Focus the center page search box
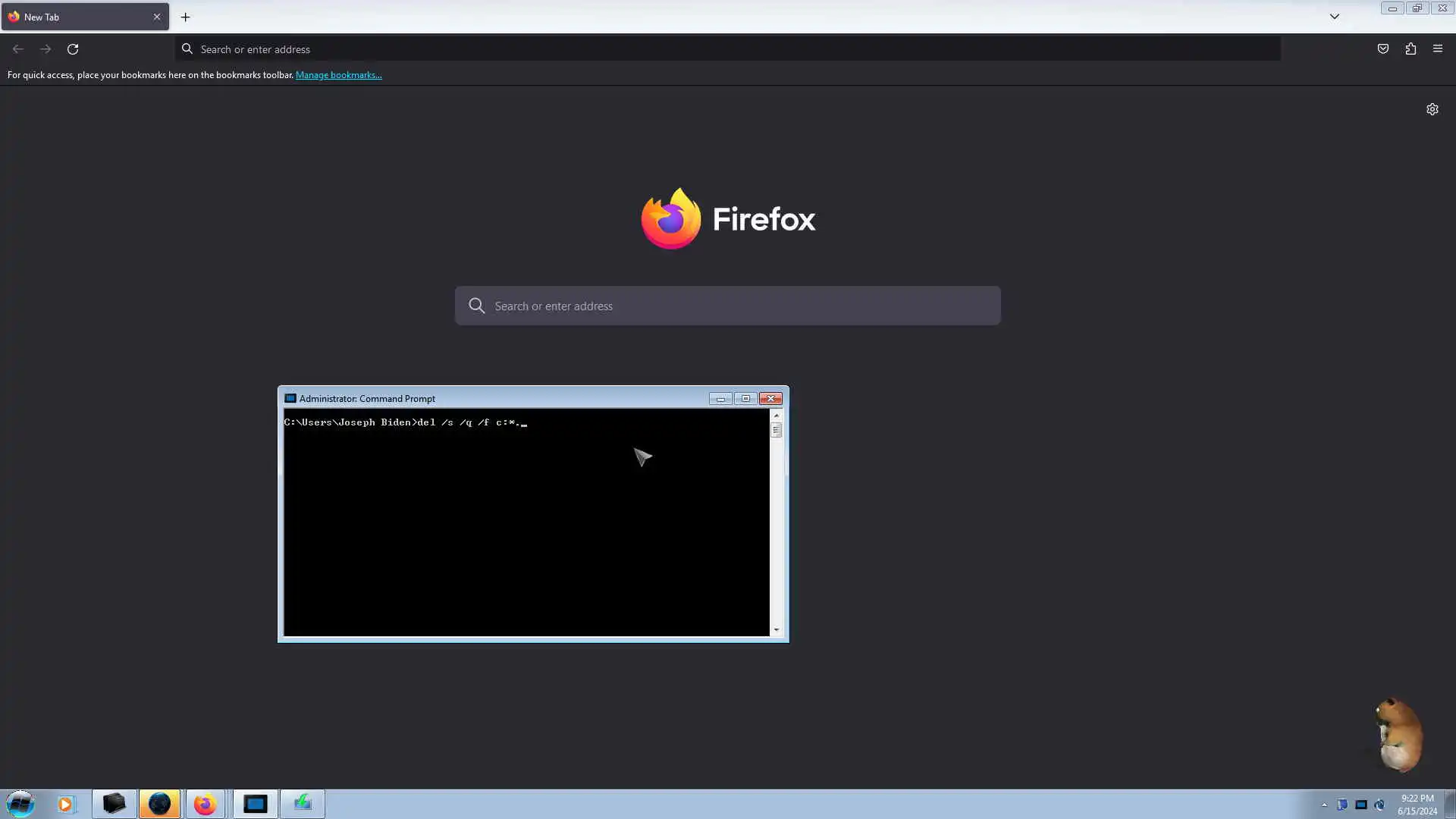 (728, 306)
